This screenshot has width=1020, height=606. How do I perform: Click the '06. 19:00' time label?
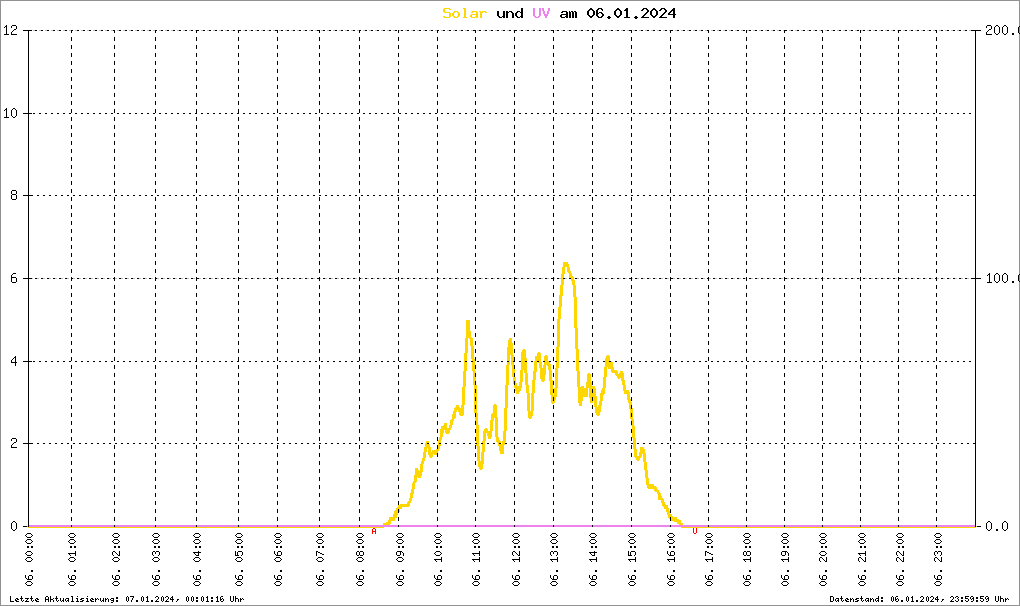[x=785, y=560]
